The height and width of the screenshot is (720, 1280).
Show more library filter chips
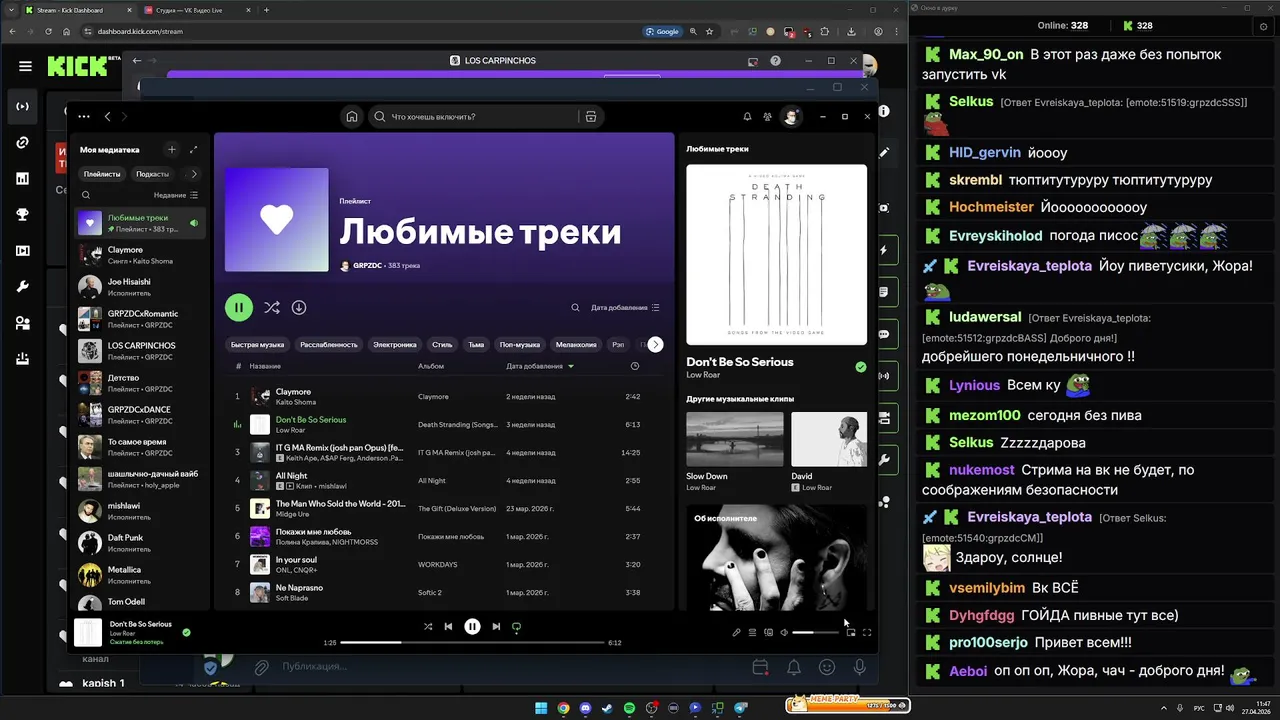194,174
